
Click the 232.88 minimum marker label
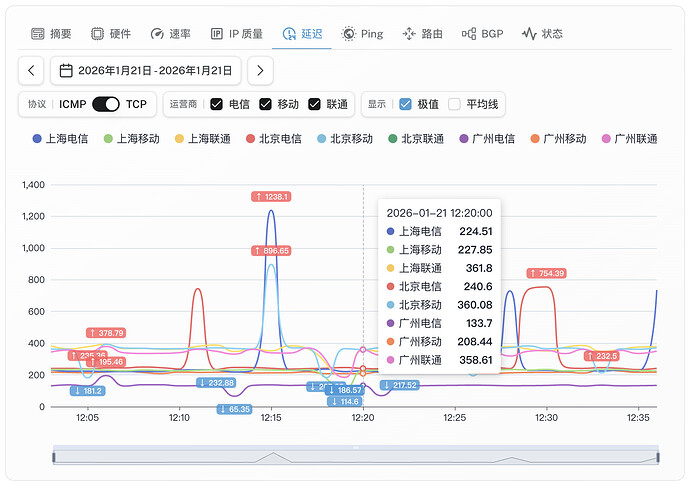(x=216, y=383)
